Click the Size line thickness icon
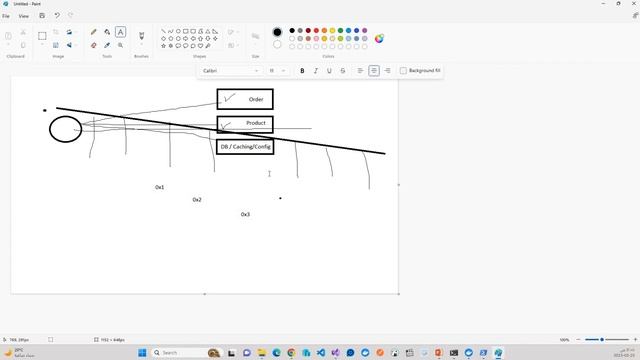This screenshot has width=640, height=360. [256, 36]
